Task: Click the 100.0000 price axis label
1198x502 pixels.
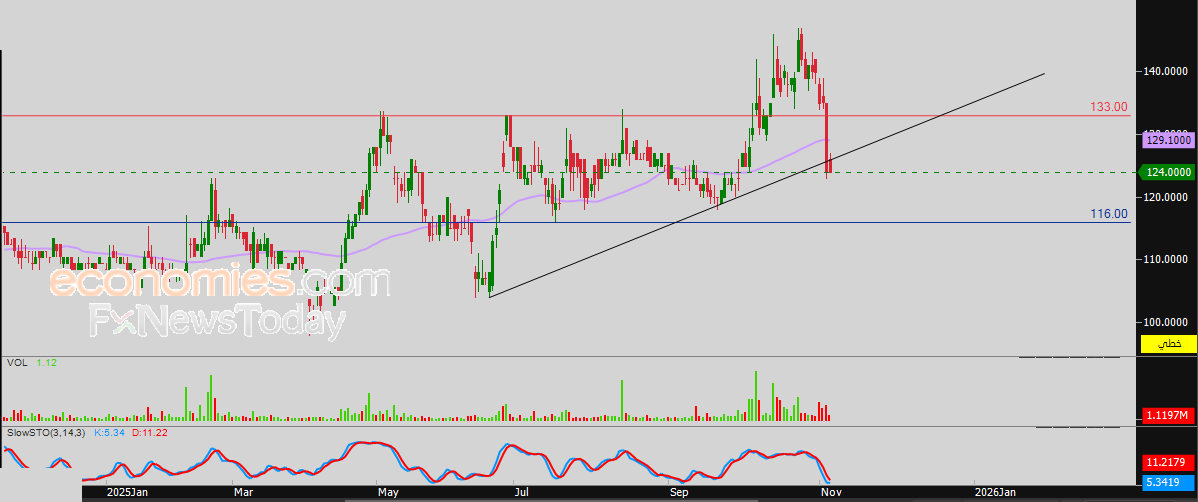Action: click(1166, 322)
